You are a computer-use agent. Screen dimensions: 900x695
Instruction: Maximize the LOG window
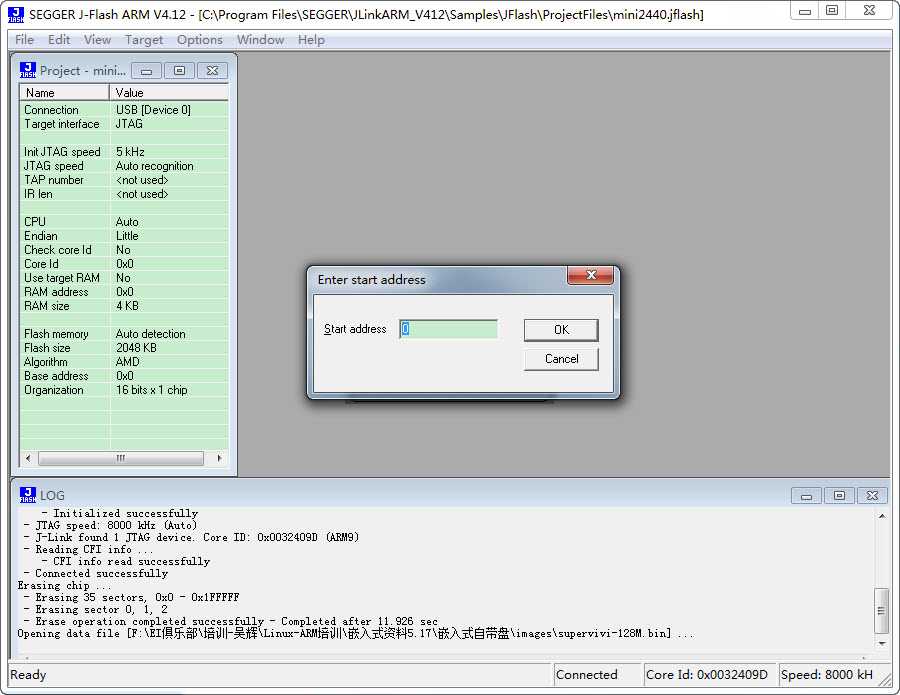[839, 495]
